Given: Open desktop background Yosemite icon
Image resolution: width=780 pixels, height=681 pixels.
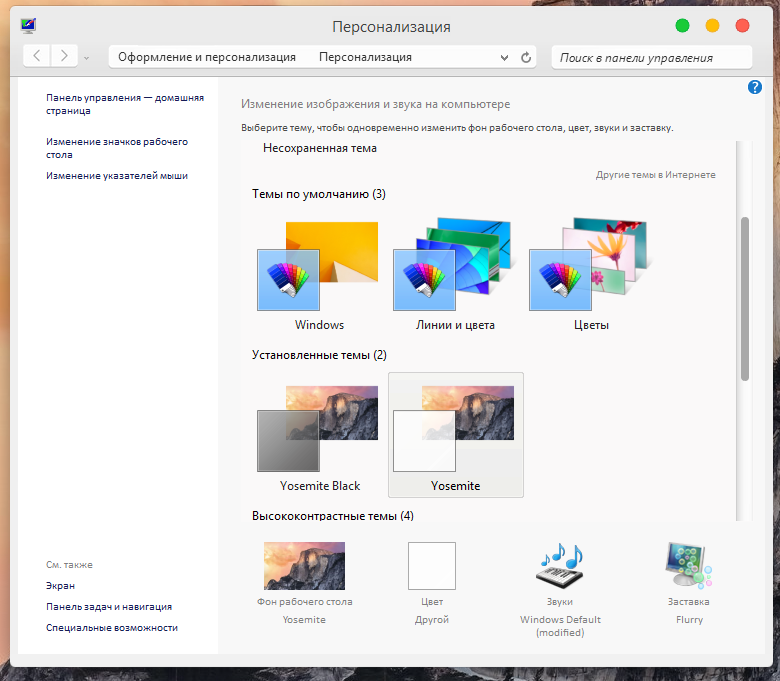Looking at the screenshot, I should click(304, 566).
